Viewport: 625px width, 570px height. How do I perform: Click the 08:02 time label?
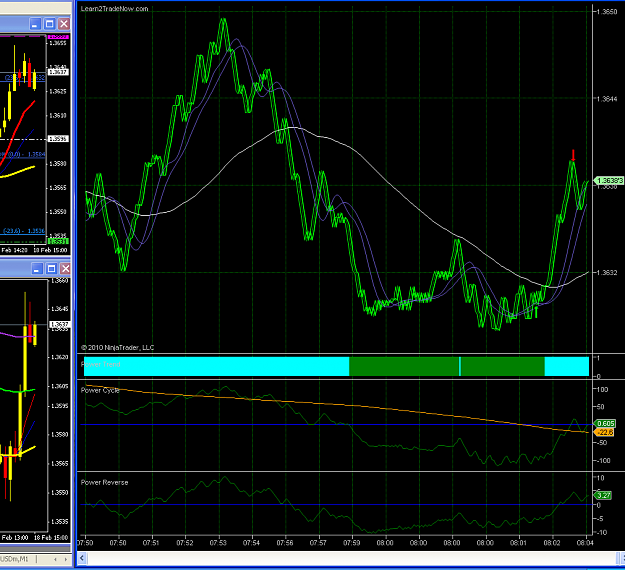tap(552, 543)
